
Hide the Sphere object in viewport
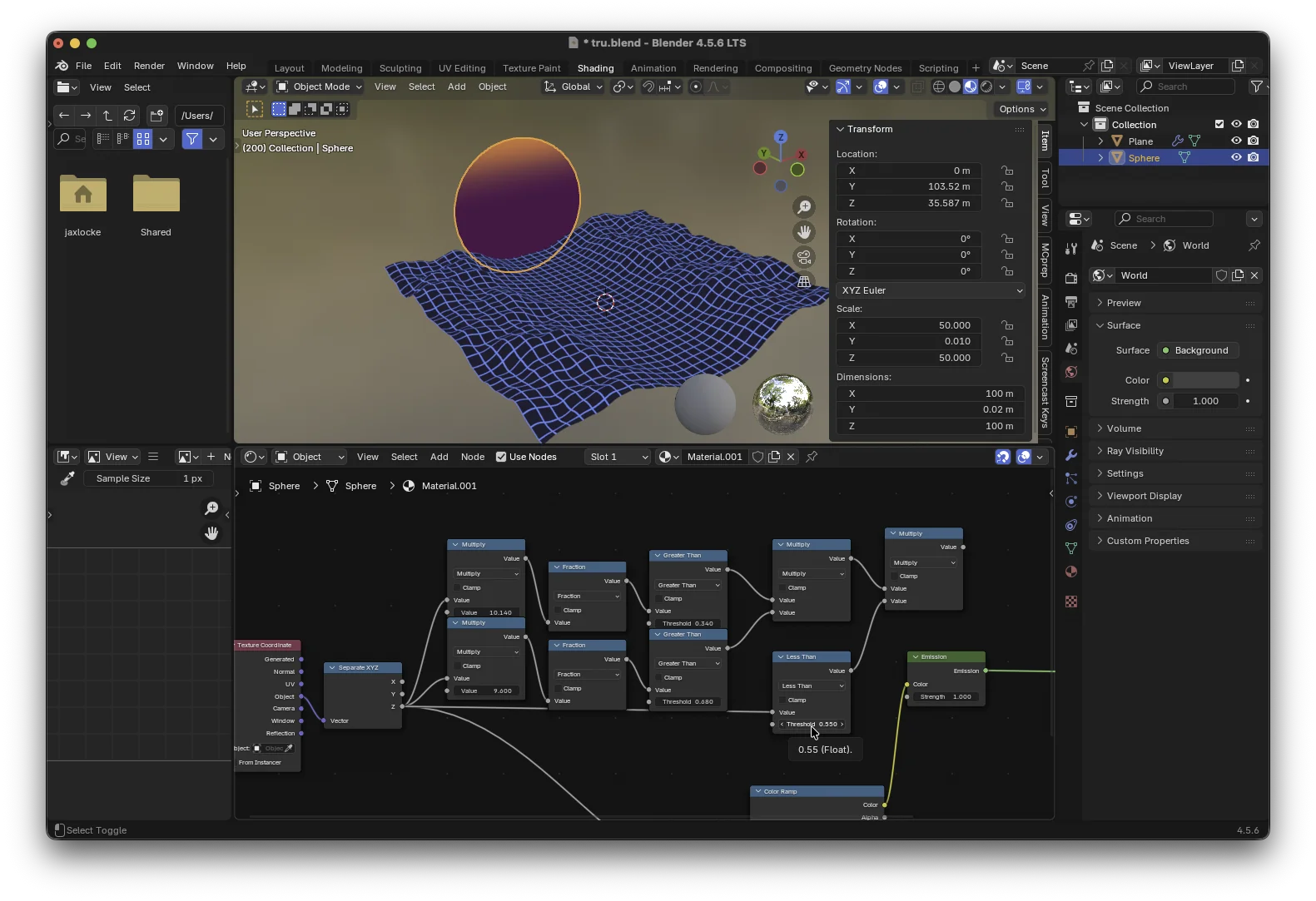[x=1236, y=158]
